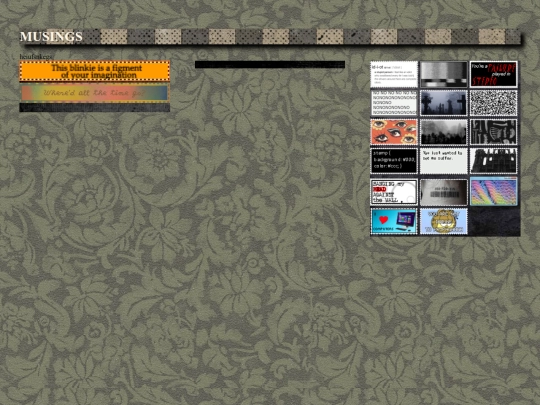The height and width of the screenshot is (405, 540).
Task: Click the yellow cartoon cat stamp
Action: pos(444,221)
